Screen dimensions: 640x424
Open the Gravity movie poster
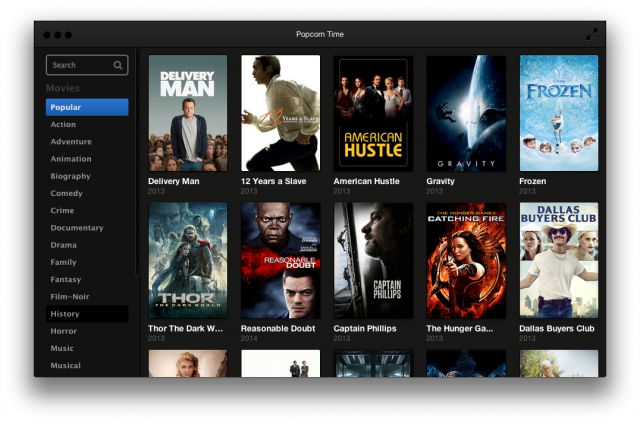pyautogui.click(x=466, y=113)
